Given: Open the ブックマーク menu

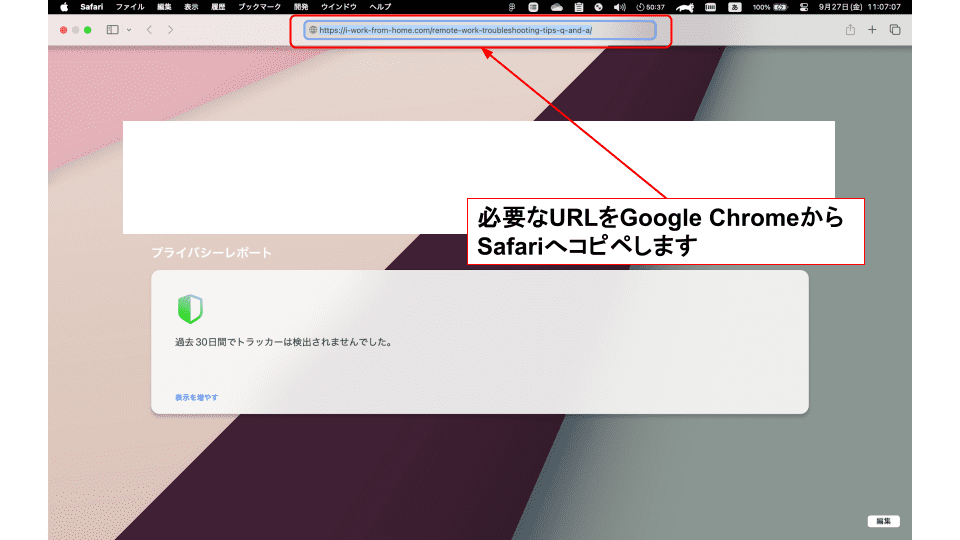Looking at the screenshot, I should point(259,6).
